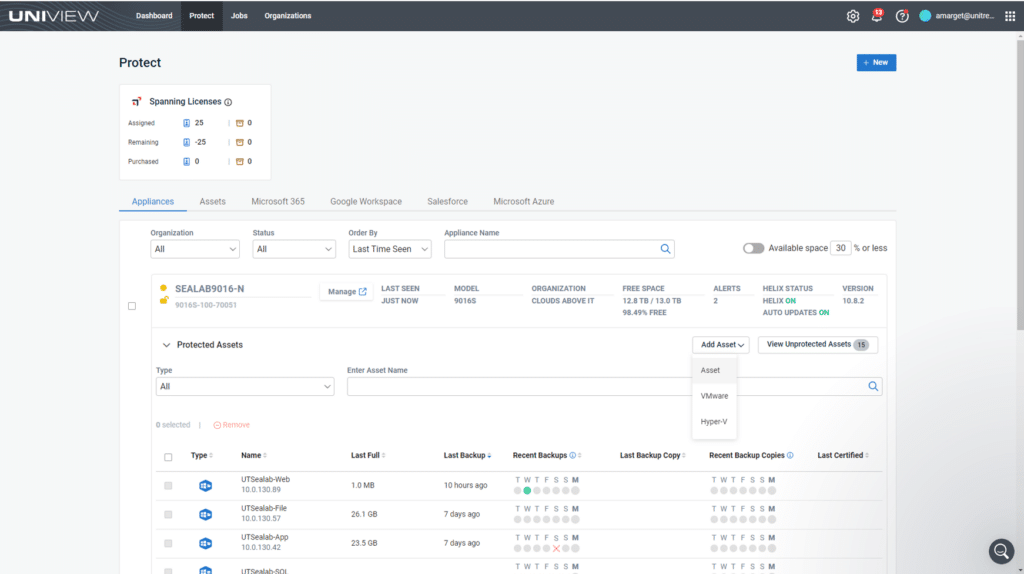Open the apps grid icon
This screenshot has height=574, width=1024.
[1010, 16]
